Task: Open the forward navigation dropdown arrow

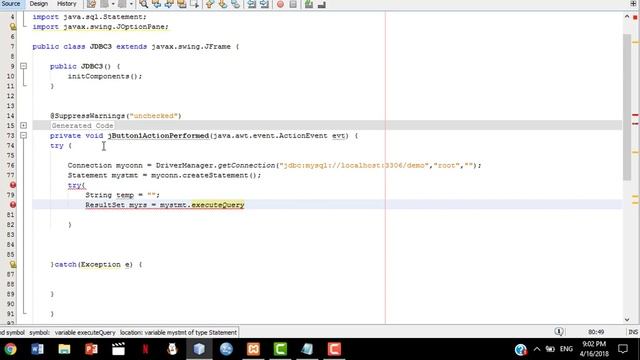Action: coord(131,4)
